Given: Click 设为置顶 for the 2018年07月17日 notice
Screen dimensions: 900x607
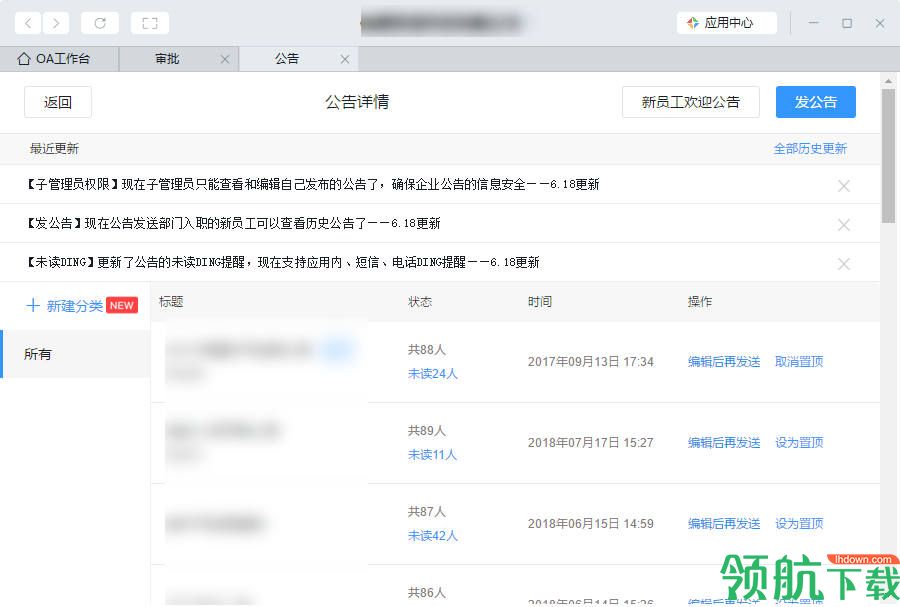Looking at the screenshot, I should click(799, 442).
